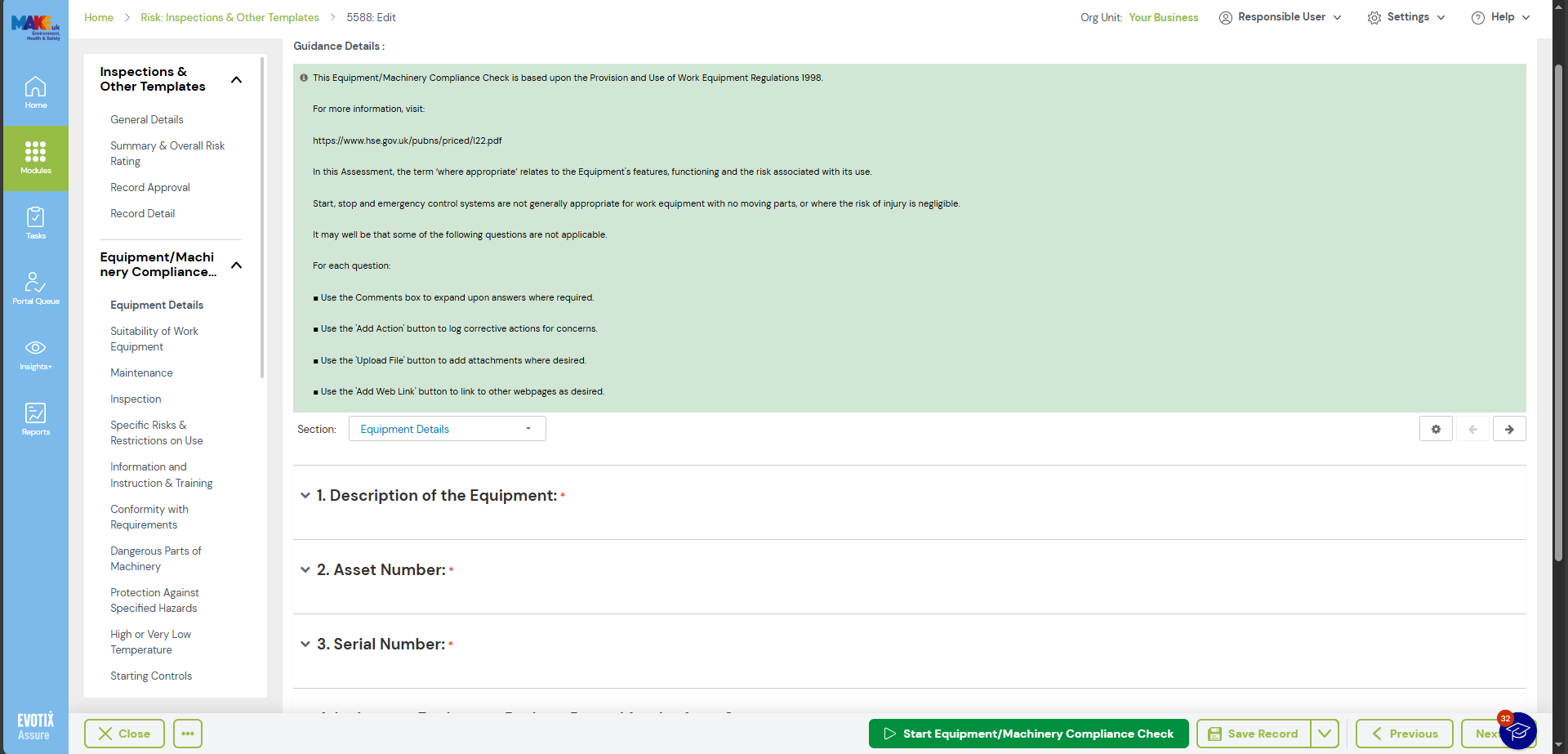
Task: Open Portal Queue in sidebar
Action: click(35, 288)
